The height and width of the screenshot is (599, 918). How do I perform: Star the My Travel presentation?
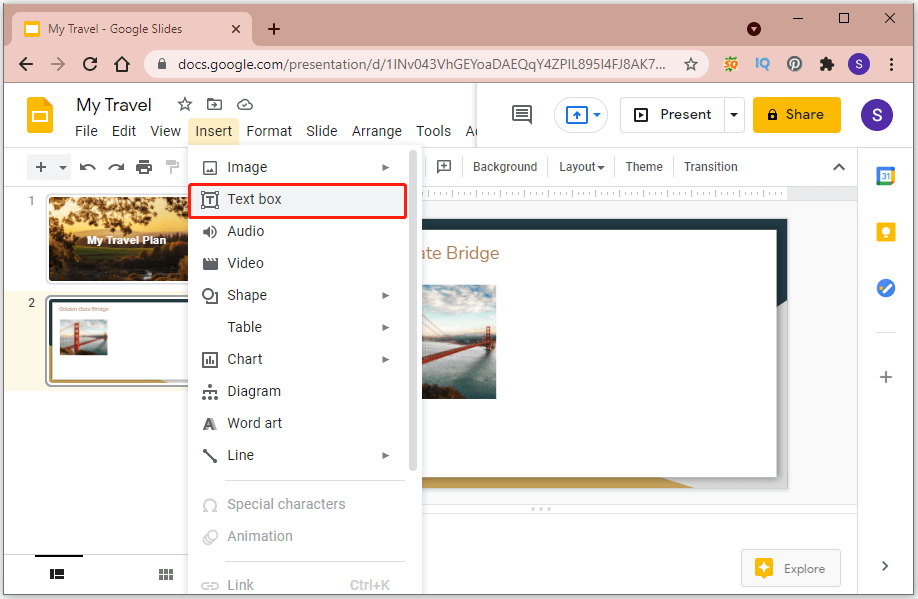pos(185,103)
